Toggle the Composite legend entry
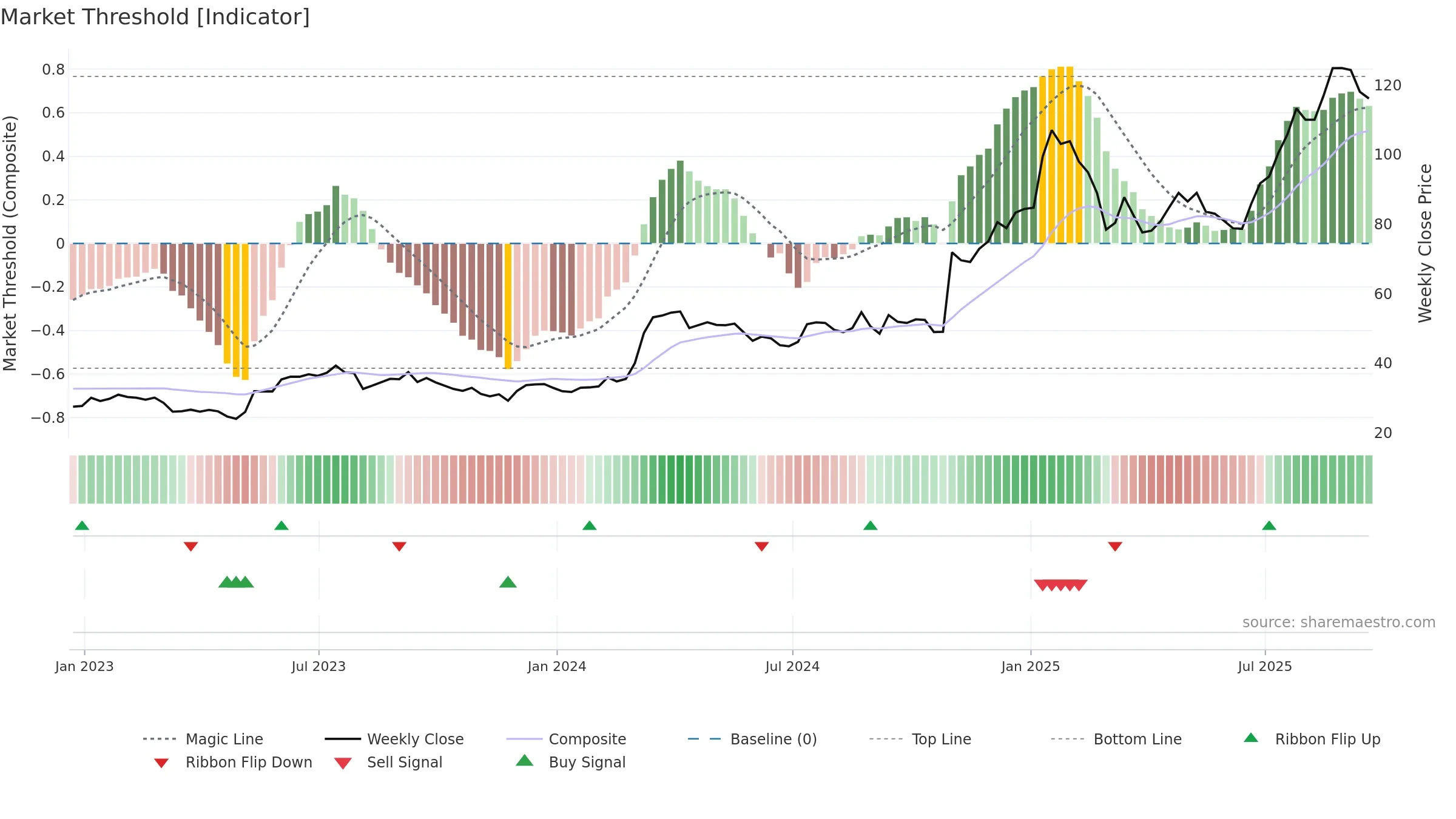The image size is (1456, 819). coord(566,739)
